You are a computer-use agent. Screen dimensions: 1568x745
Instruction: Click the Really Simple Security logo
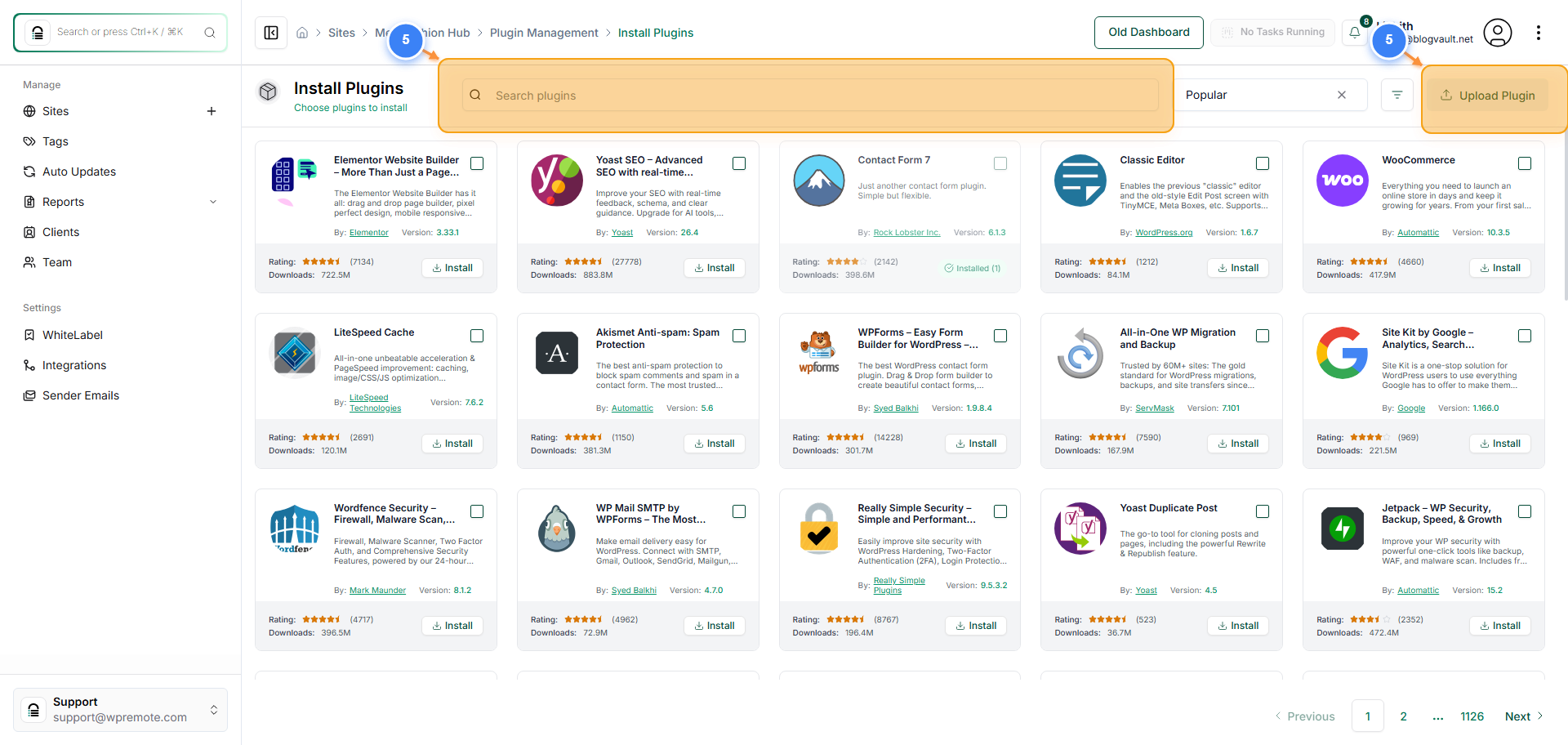pos(818,529)
